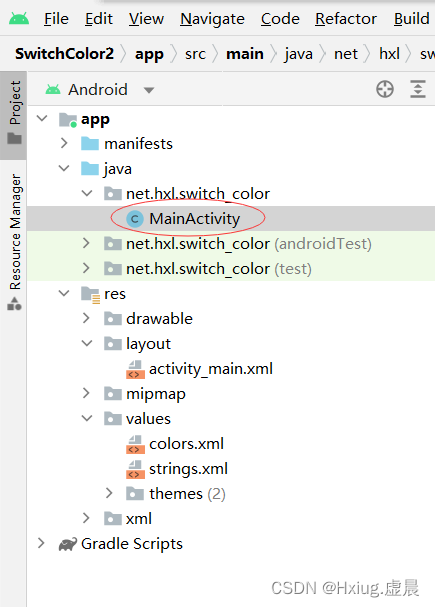This screenshot has width=435, height=607.
Task: Select the colors.xml file icon
Action: click(135, 444)
